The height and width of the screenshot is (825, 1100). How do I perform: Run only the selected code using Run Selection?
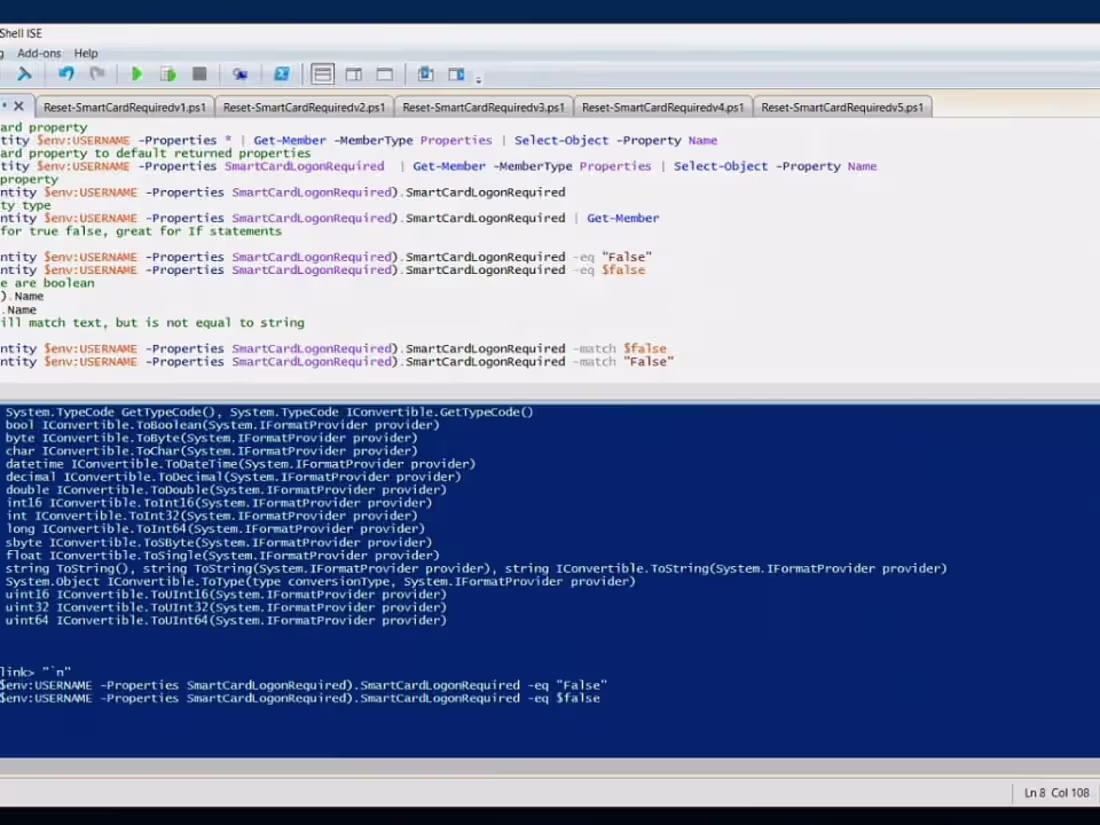[x=167, y=74]
